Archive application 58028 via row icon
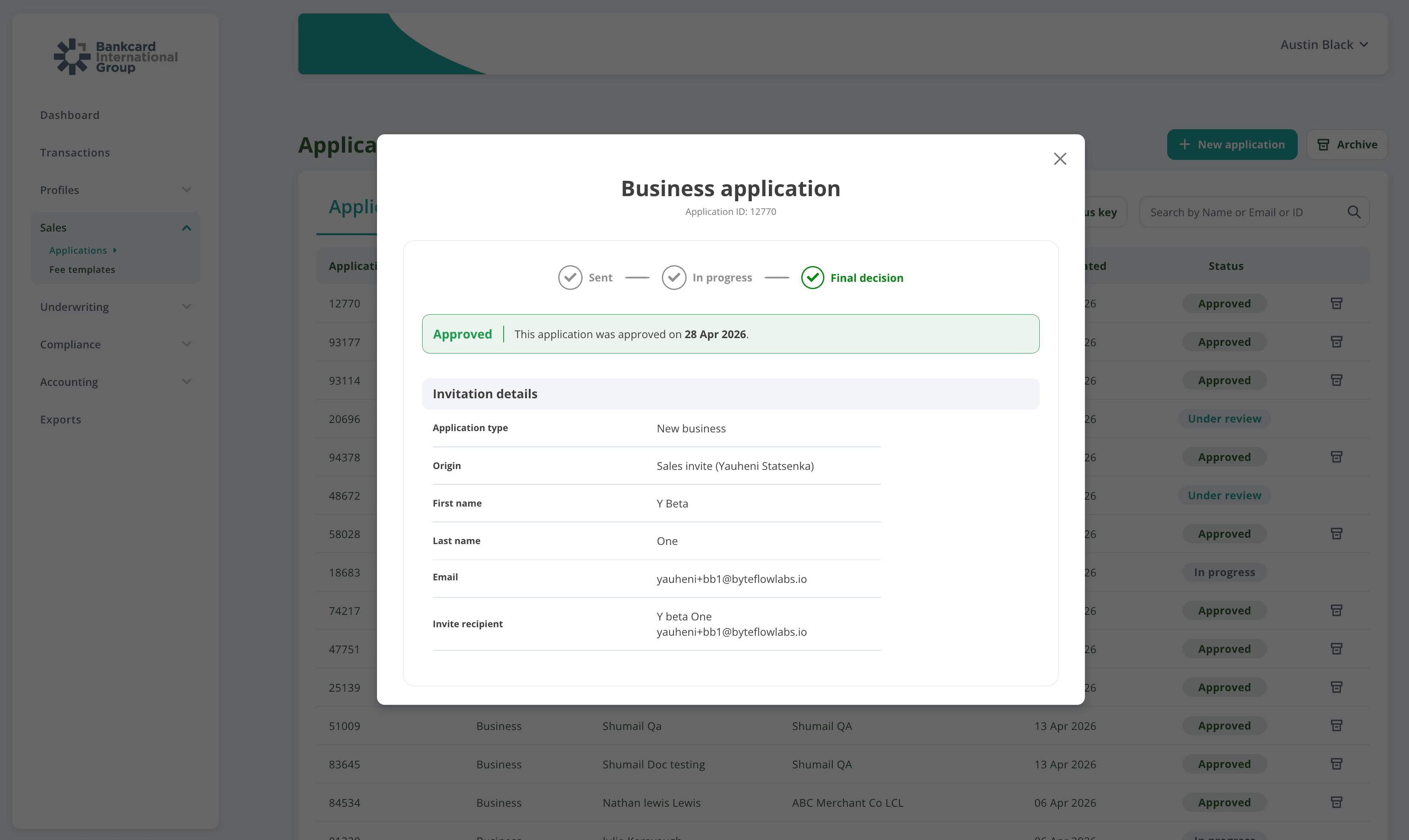 [x=1337, y=534]
